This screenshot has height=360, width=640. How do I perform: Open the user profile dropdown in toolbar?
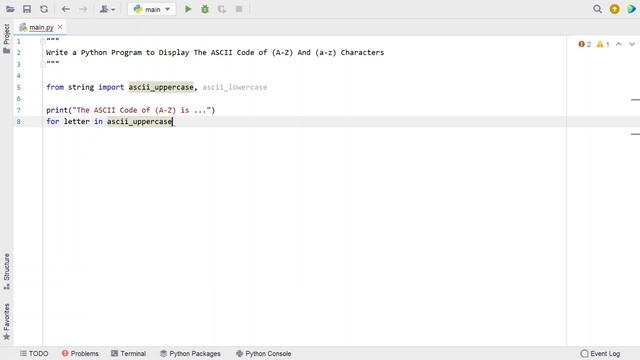click(107, 9)
